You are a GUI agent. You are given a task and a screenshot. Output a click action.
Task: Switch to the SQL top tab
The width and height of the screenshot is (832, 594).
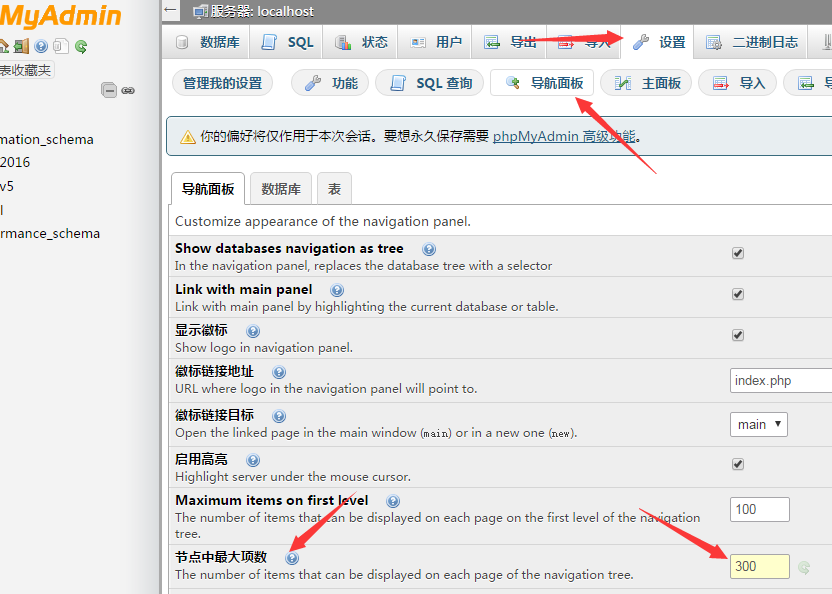point(288,42)
